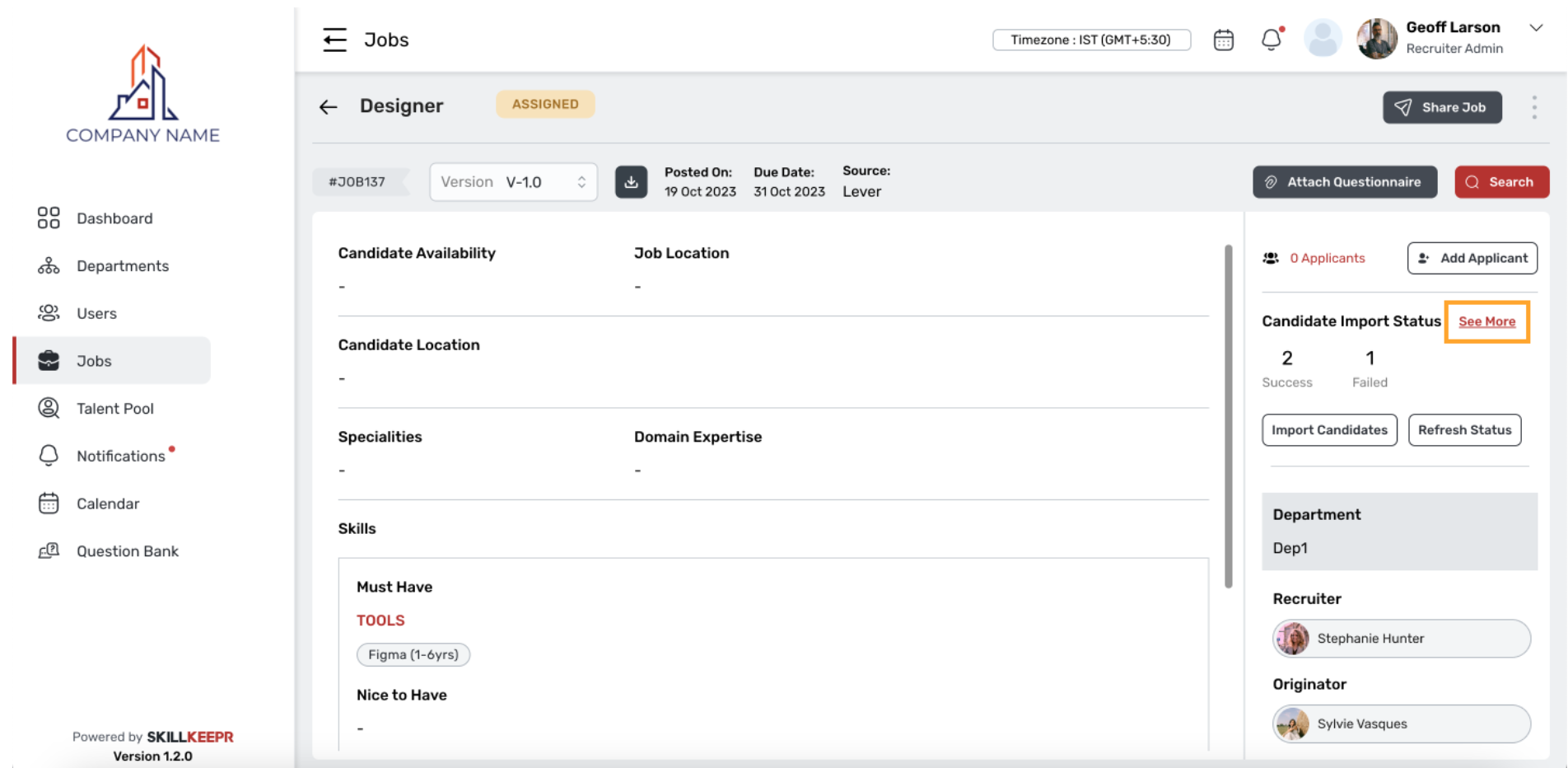Go to Dashboard in sidebar

[x=114, y=218]
